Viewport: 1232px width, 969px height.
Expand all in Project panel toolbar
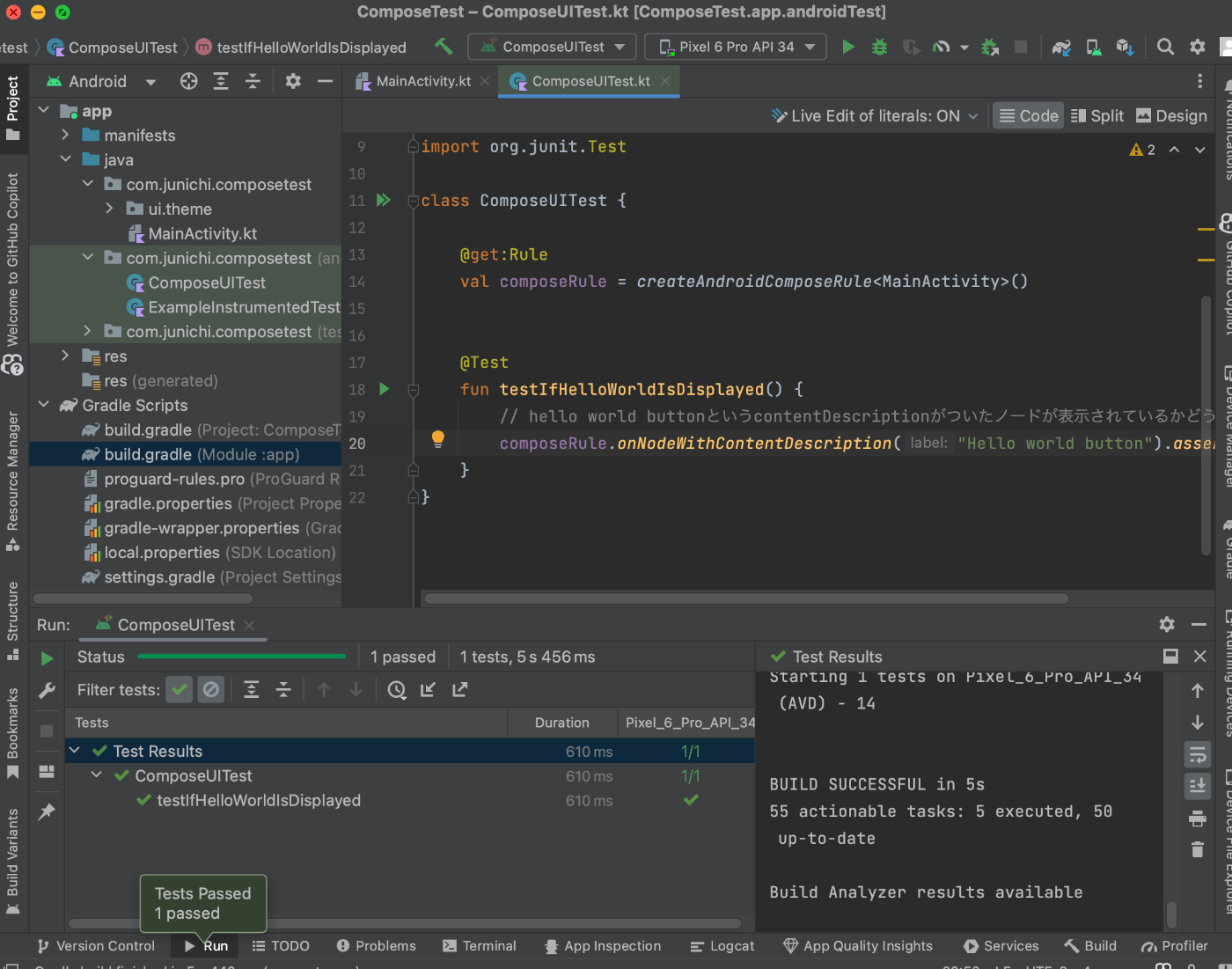point(221,81)
